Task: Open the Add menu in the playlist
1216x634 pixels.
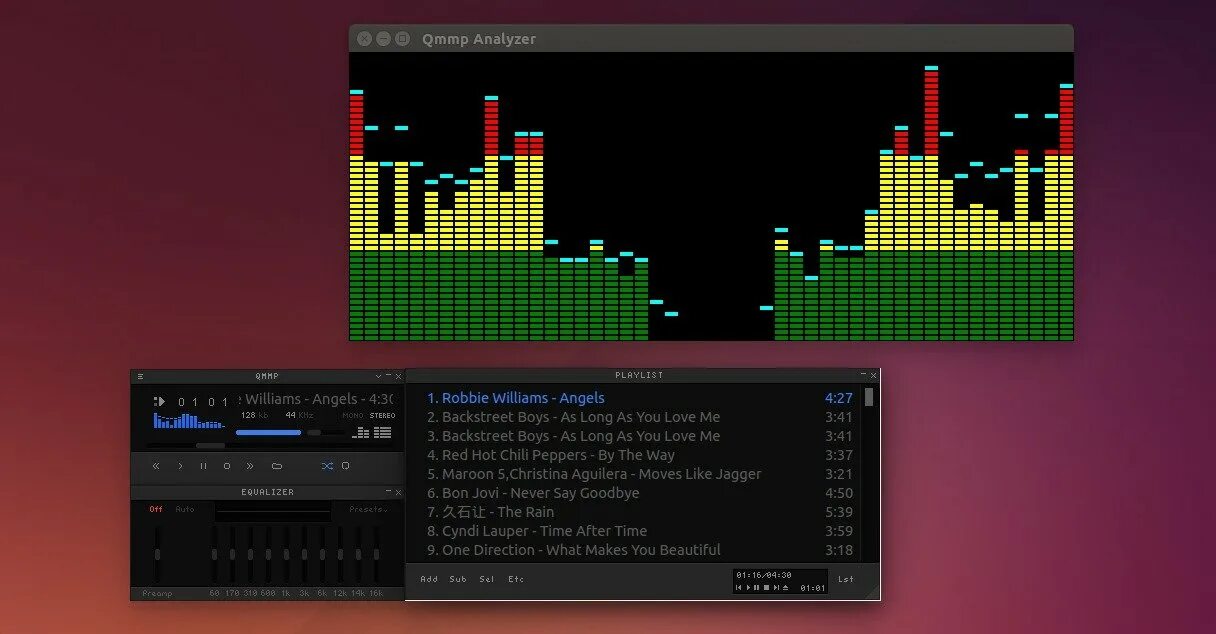Action: (429, 579)
